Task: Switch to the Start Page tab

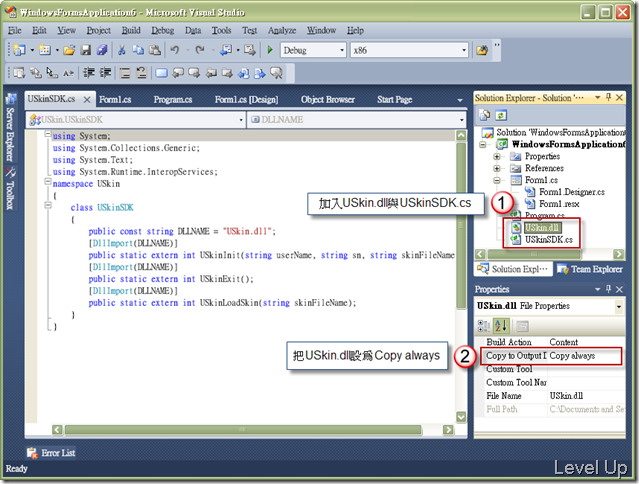Action: point(394,100)
